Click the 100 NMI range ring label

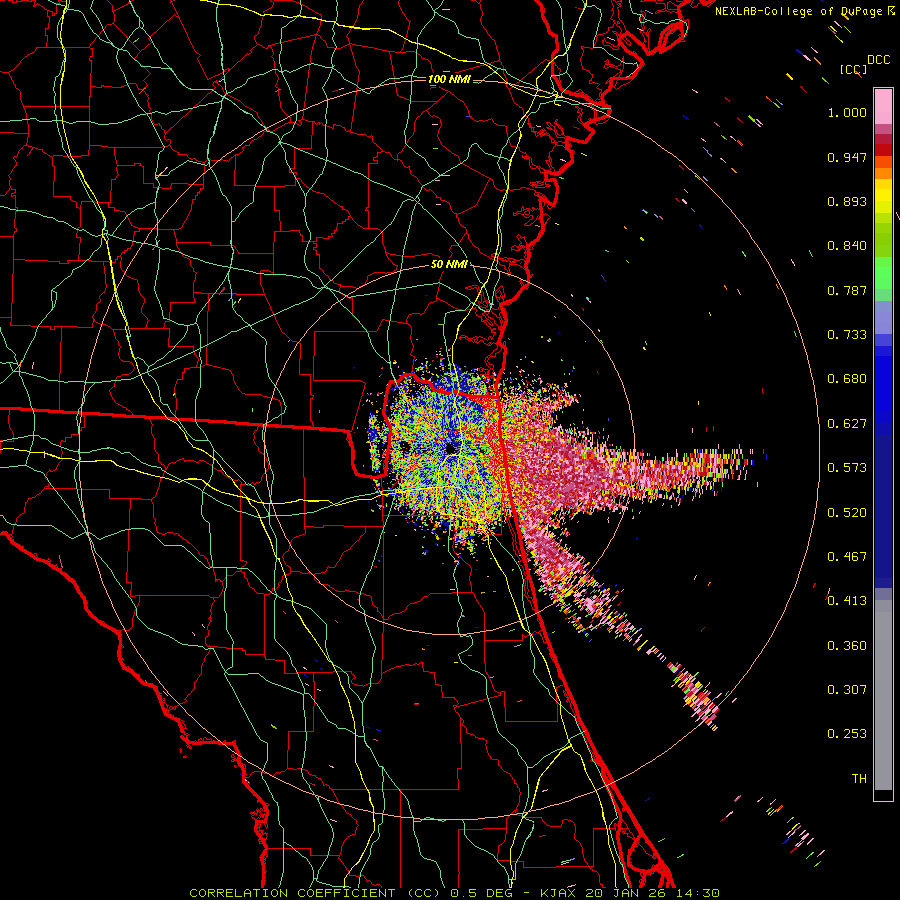tap(449, 79)
